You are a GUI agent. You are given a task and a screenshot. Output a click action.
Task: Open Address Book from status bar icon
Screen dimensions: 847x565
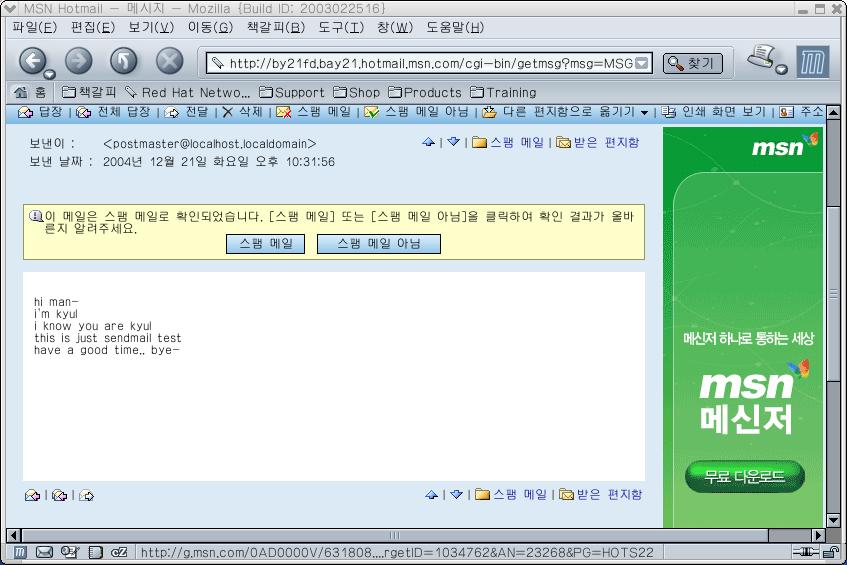pyautogui.click(x=96, y=552)
